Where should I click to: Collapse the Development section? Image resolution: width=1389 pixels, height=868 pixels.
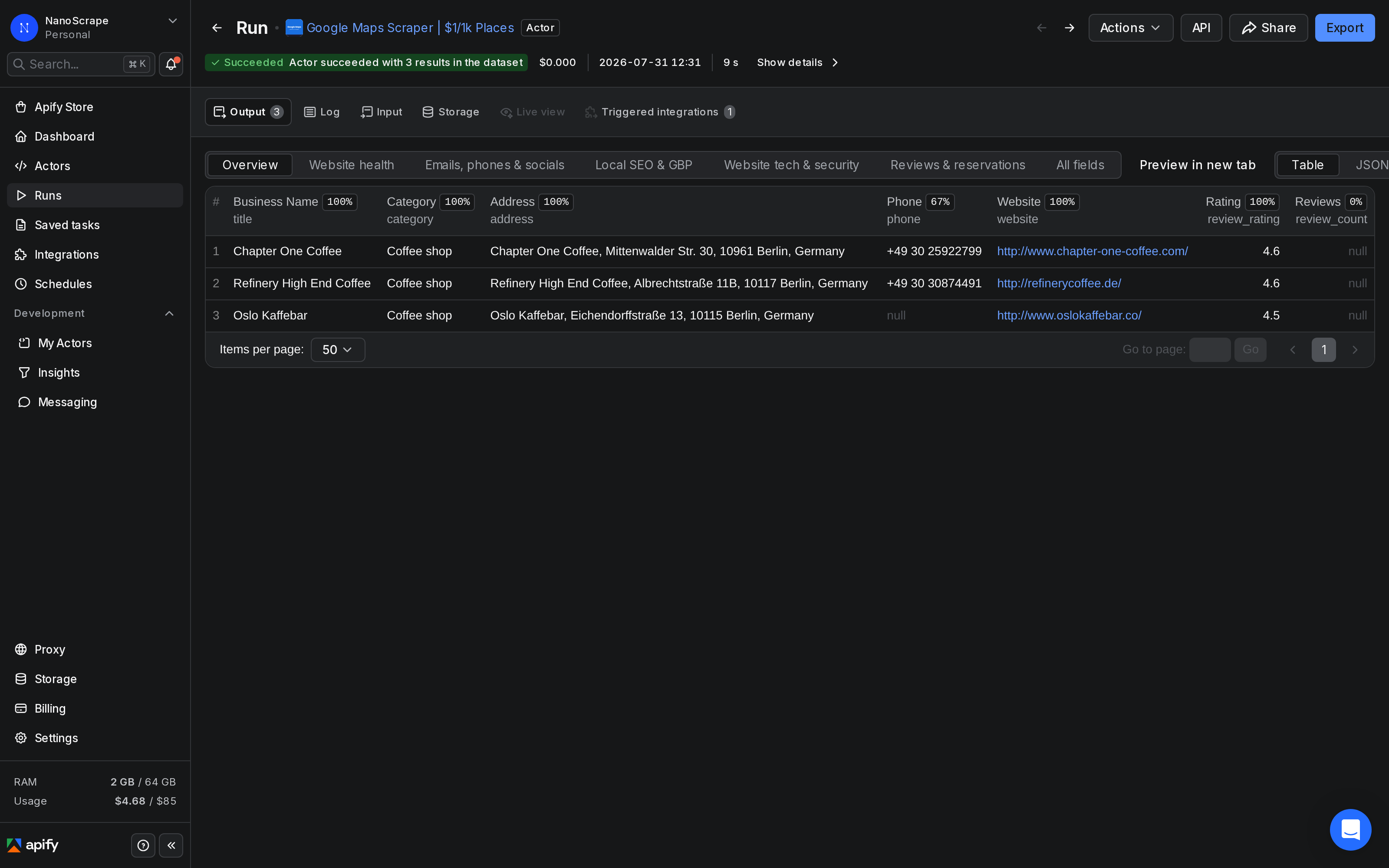169,313
